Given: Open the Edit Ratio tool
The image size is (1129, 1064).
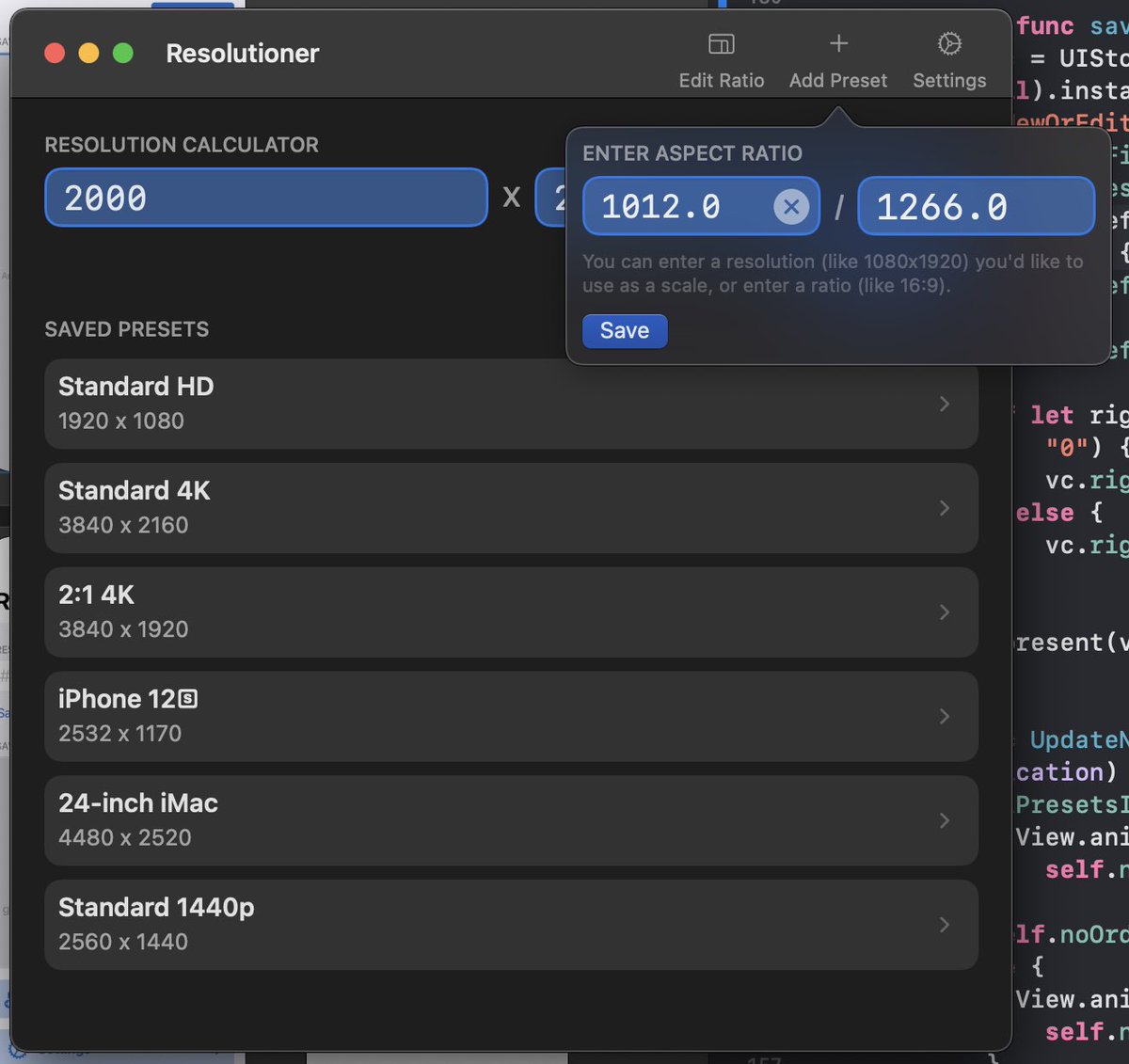Looking at the screenshot, I should point(722,62).
